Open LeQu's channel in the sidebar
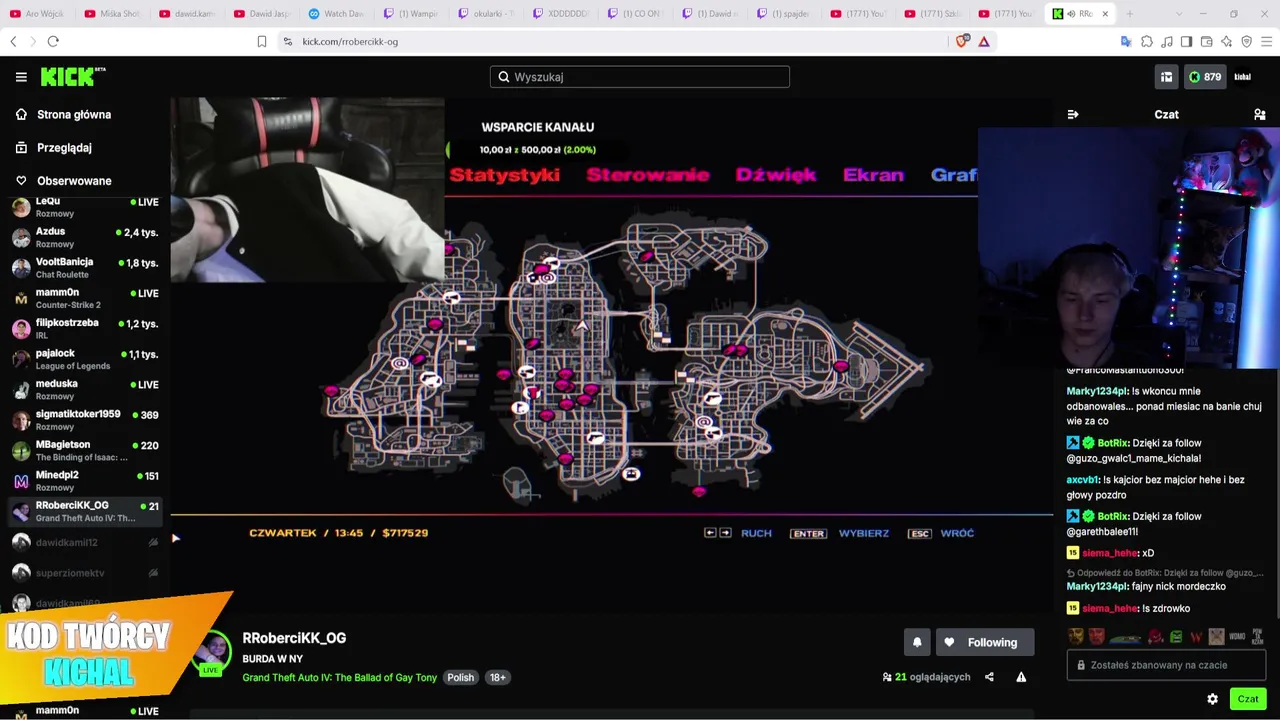This screenshot has width=1280, height=720. 84,207
